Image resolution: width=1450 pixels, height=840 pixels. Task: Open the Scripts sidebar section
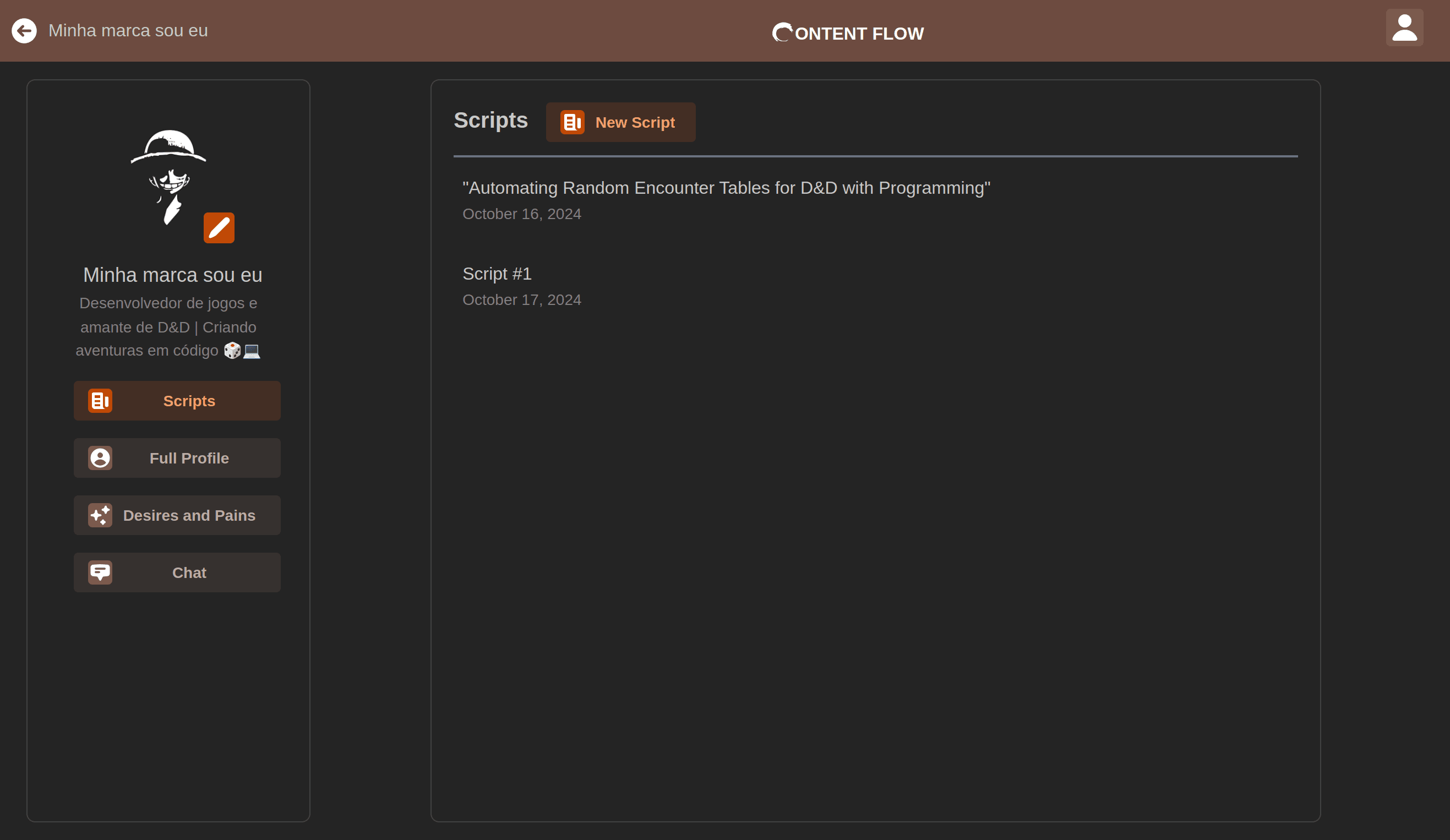pos(177,400)
